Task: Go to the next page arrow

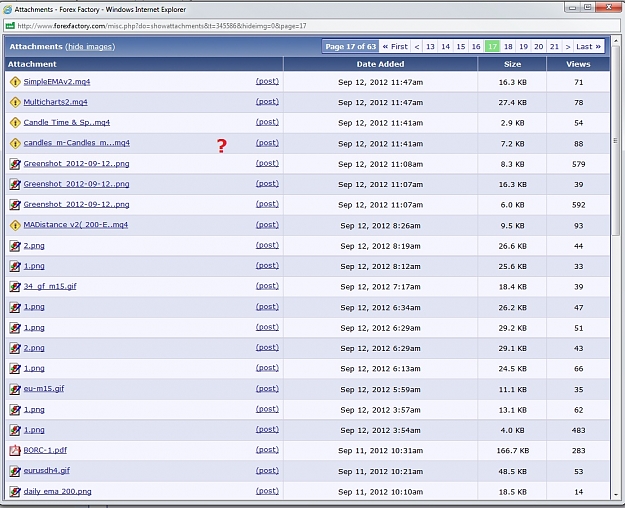Action: (x=568, y=47)
